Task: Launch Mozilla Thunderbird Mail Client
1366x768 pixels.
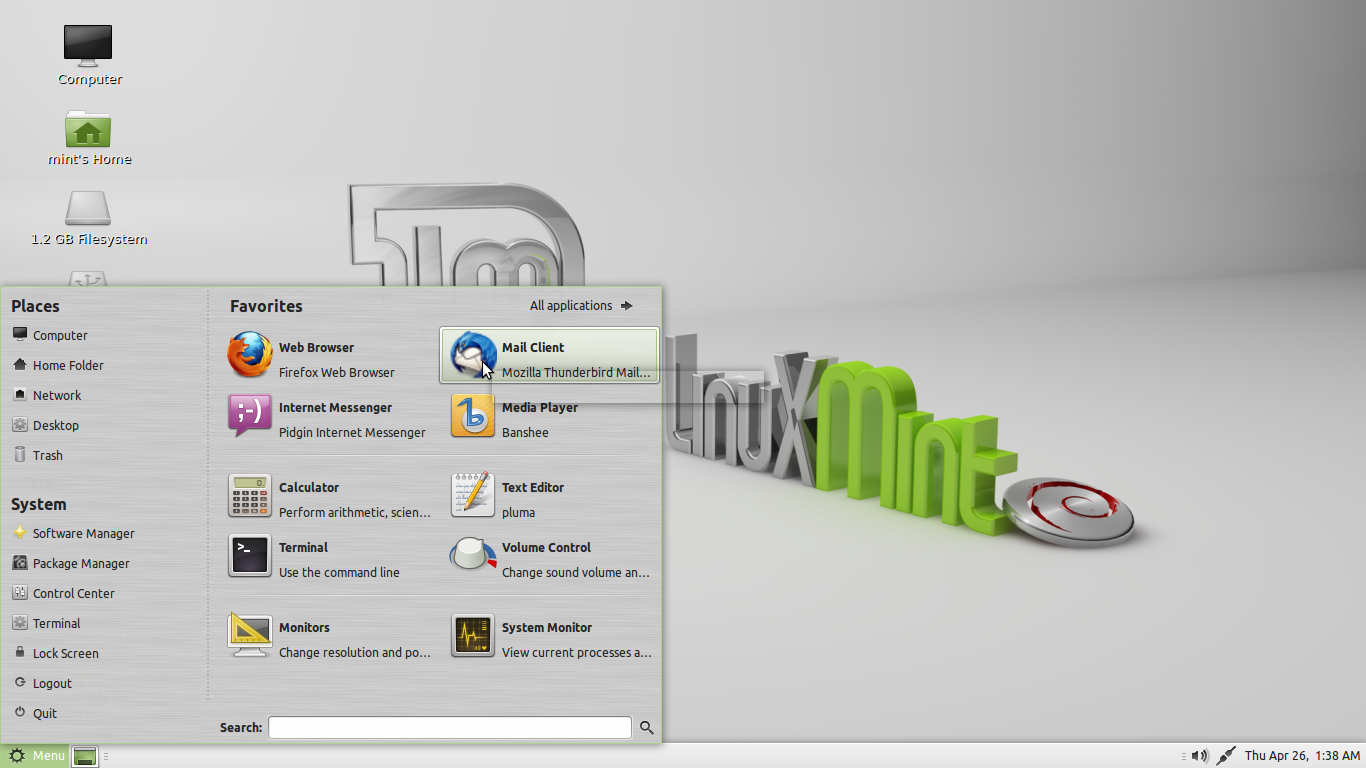Action: click(548, 358)
